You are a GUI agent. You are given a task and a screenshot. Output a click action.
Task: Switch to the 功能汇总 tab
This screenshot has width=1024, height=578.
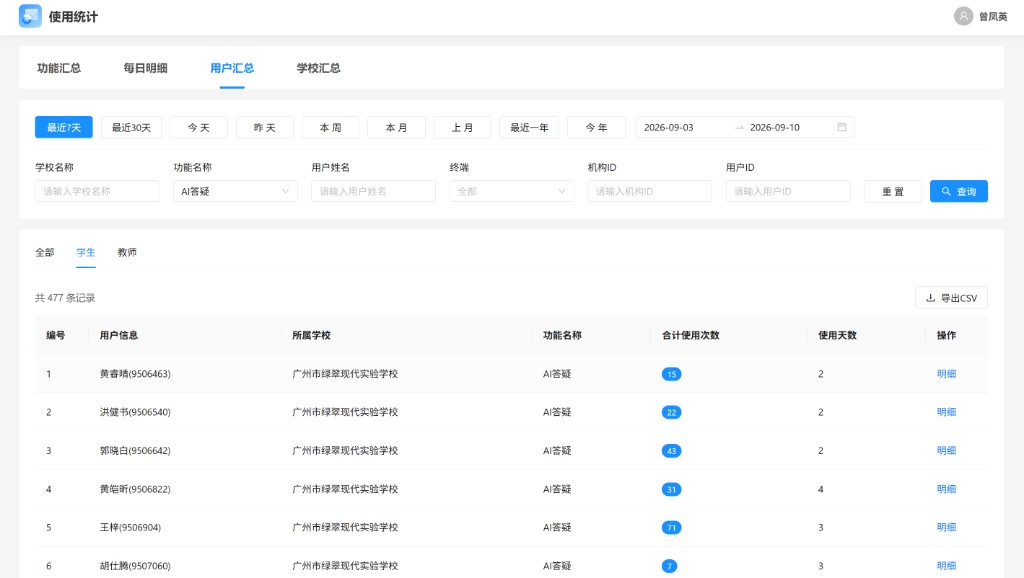click(59, 68)
